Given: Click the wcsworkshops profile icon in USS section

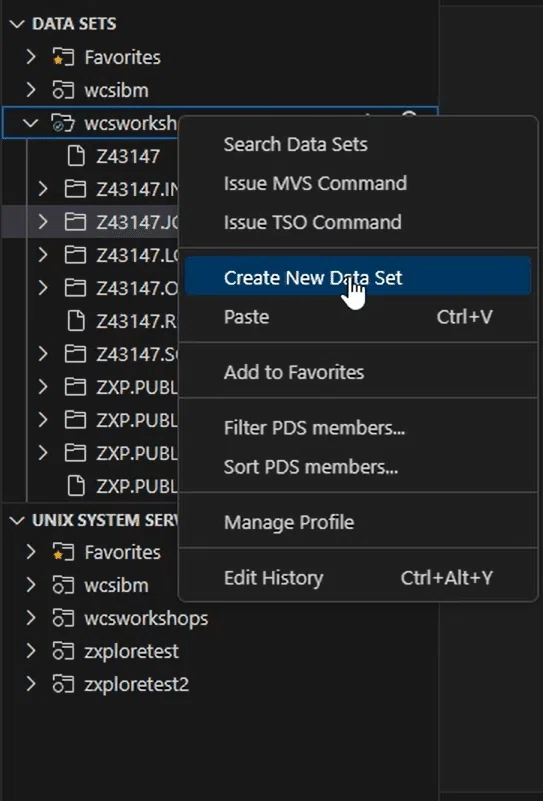Looking at the screenshot, I should 63,618.
